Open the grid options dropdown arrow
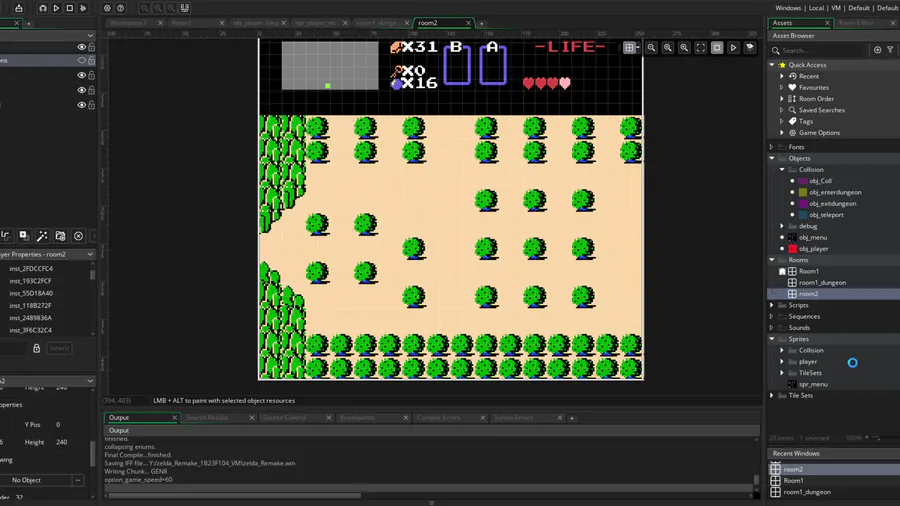 click(x=638, y=48)
